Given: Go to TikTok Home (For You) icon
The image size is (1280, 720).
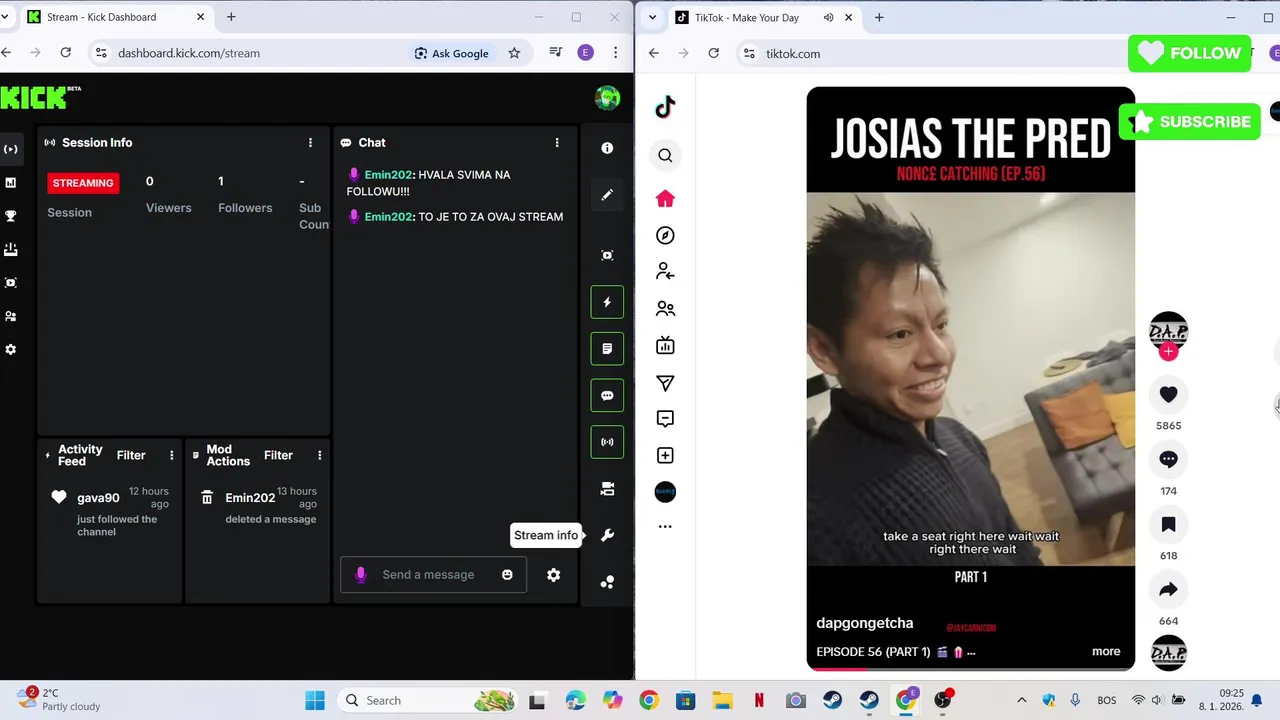Looking at the screenshot, I should [665, 198].
